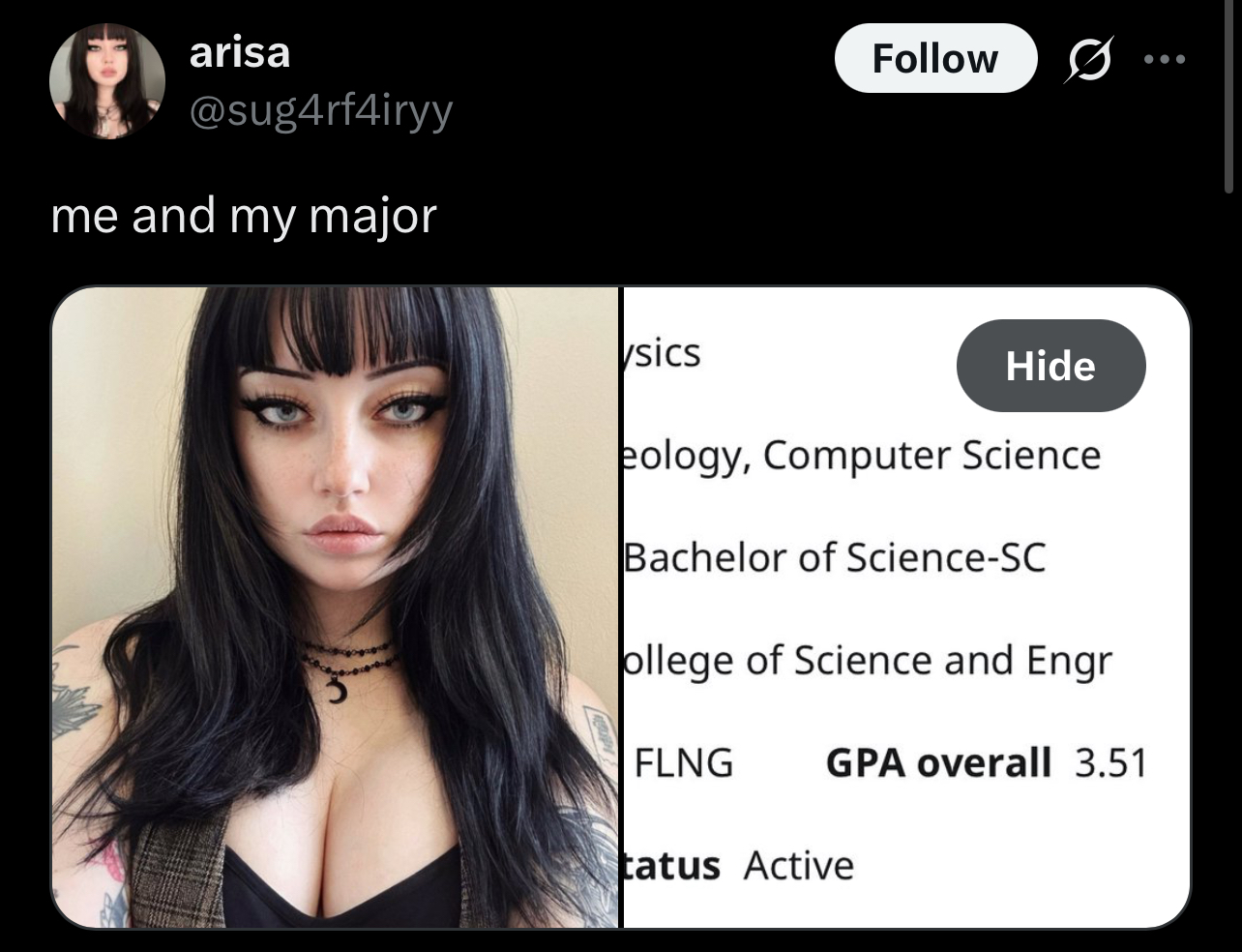Visit the @sug4rf4iryy handle link
The height and width of the screenshot is (952, 1242).
(x=321, y=112)
